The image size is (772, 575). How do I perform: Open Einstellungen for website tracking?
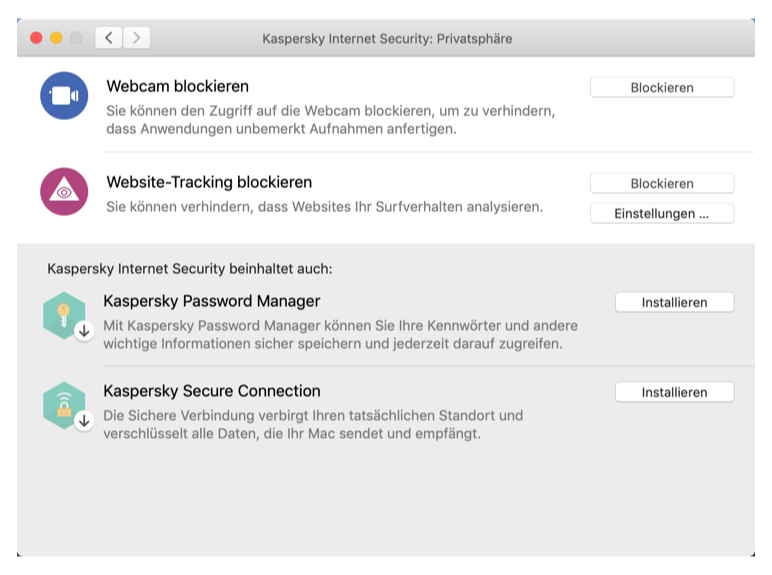pos(661,214)
